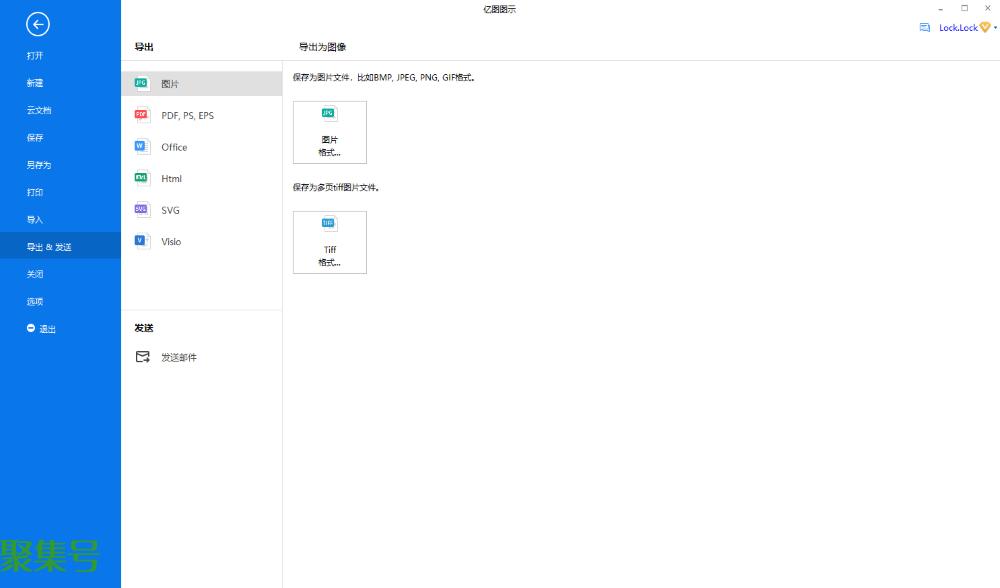
Task: Open 选项 settings entry
Action: click(35, 301)
